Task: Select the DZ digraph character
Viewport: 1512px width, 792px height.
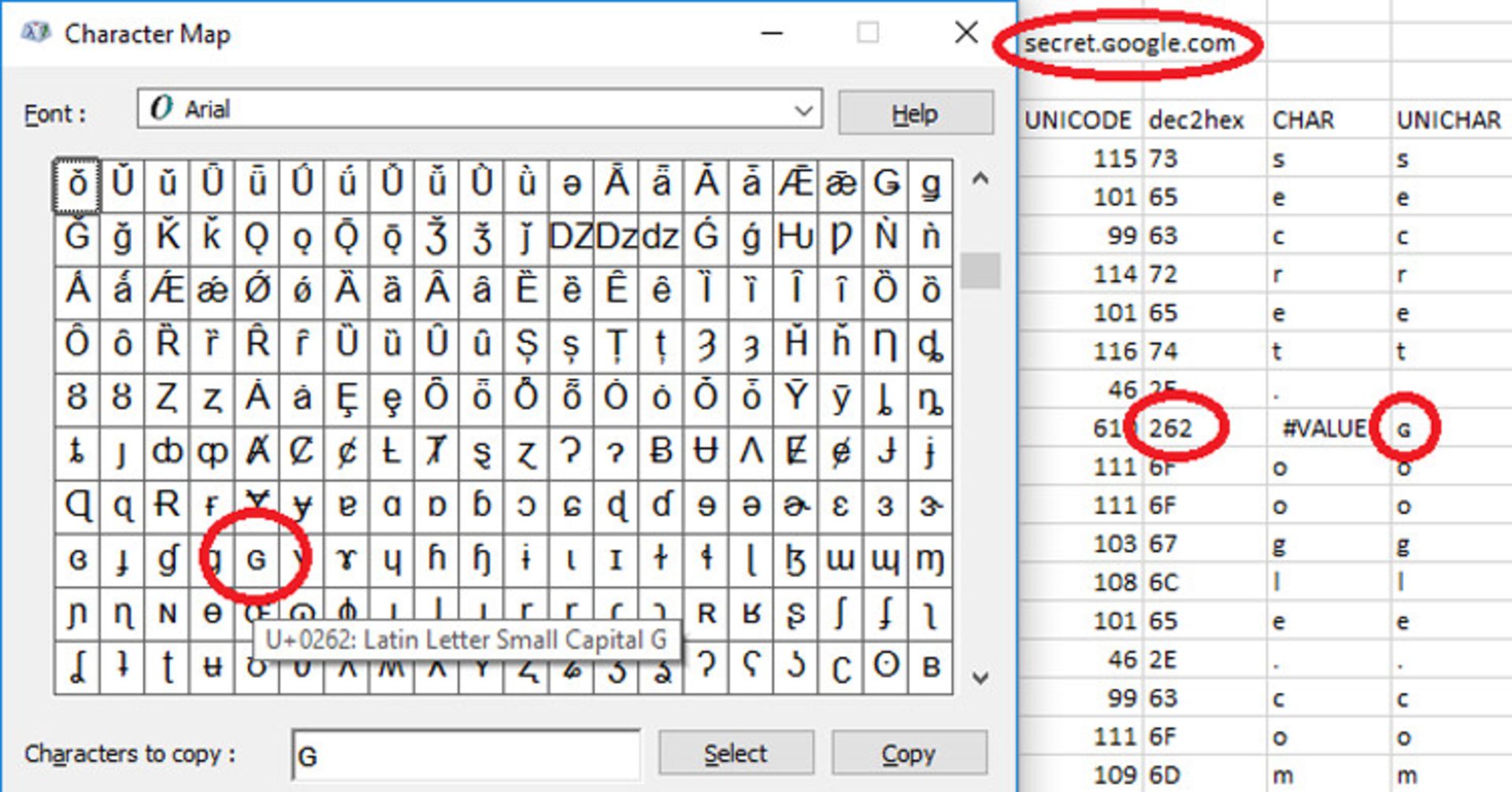Action: coord(571,237)
